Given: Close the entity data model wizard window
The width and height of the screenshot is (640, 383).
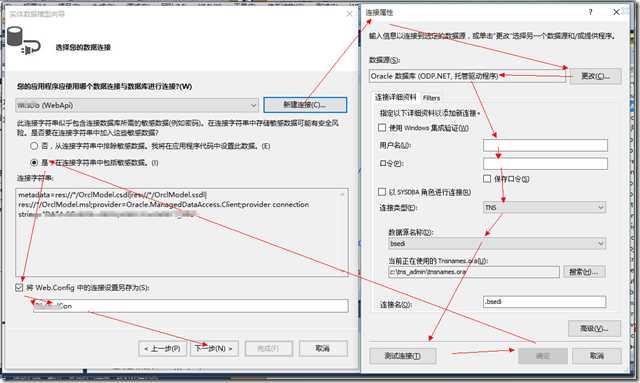Looking at the screenshot, I should (349, 14).
